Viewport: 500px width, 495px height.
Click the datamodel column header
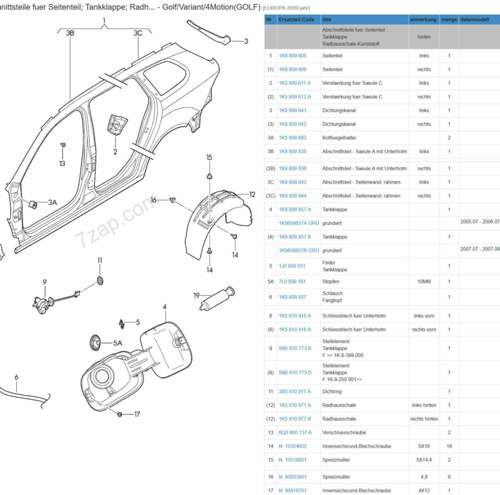click(475, 20)
